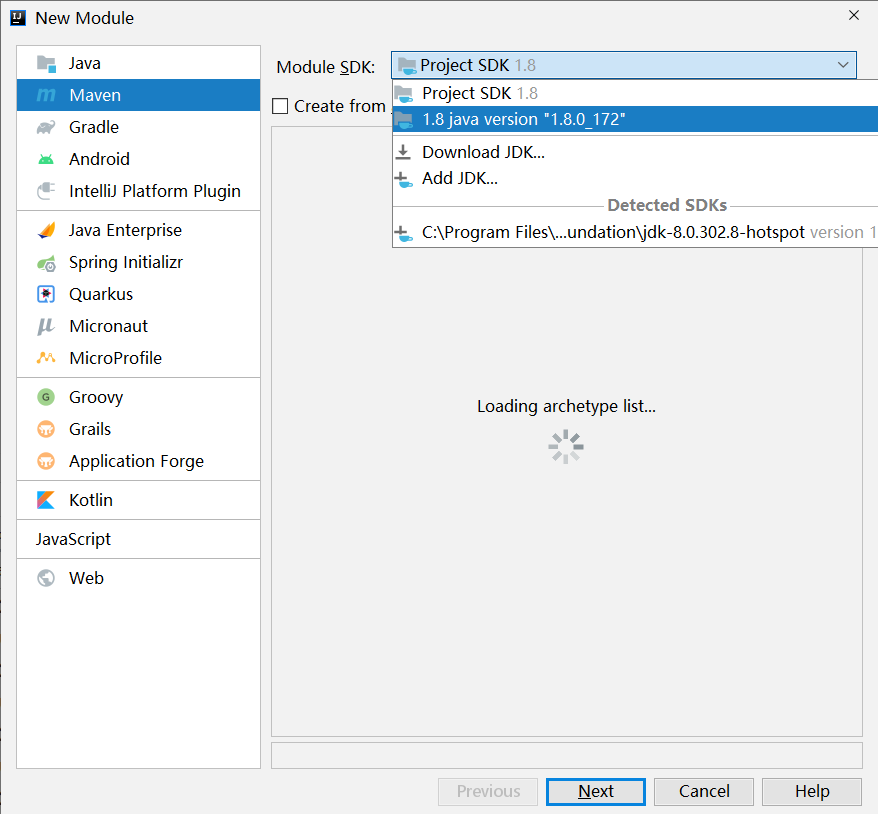Choose Add JDK... from the SDK list
The height and width of the screenshot is (814, 878).
coord(635,178)
